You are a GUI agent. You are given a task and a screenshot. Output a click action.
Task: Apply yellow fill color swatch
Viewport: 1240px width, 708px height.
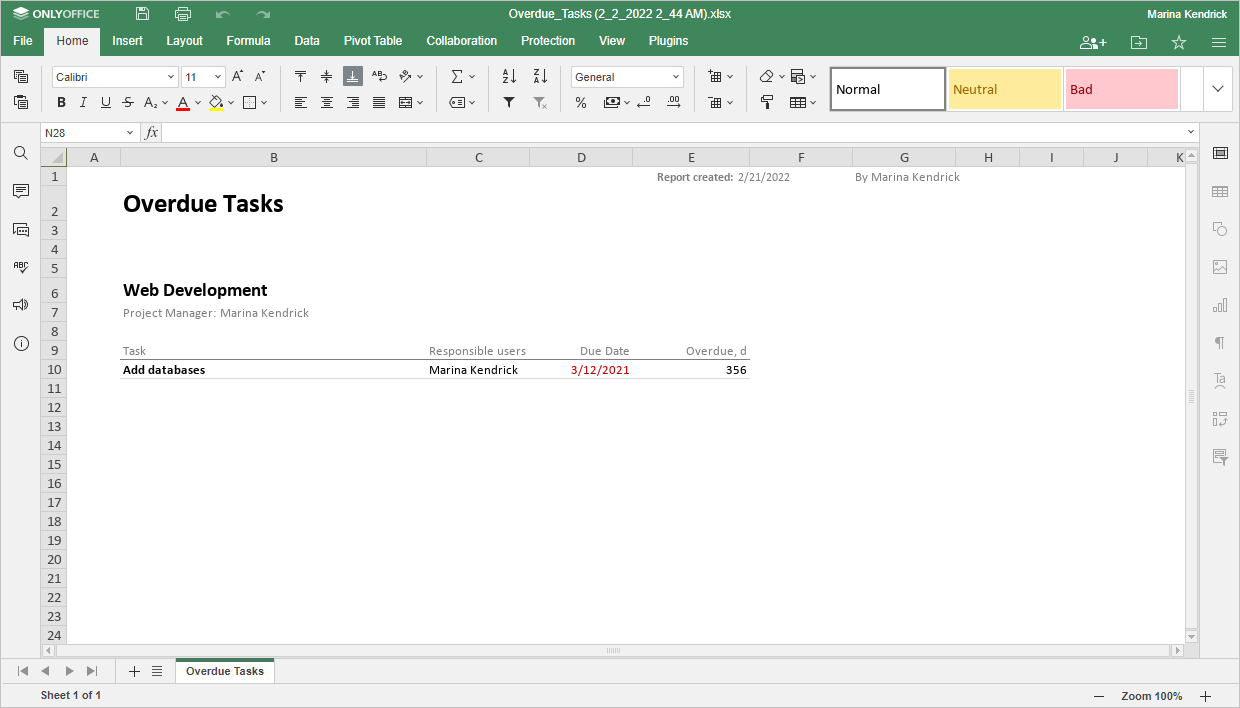(216, 102)
